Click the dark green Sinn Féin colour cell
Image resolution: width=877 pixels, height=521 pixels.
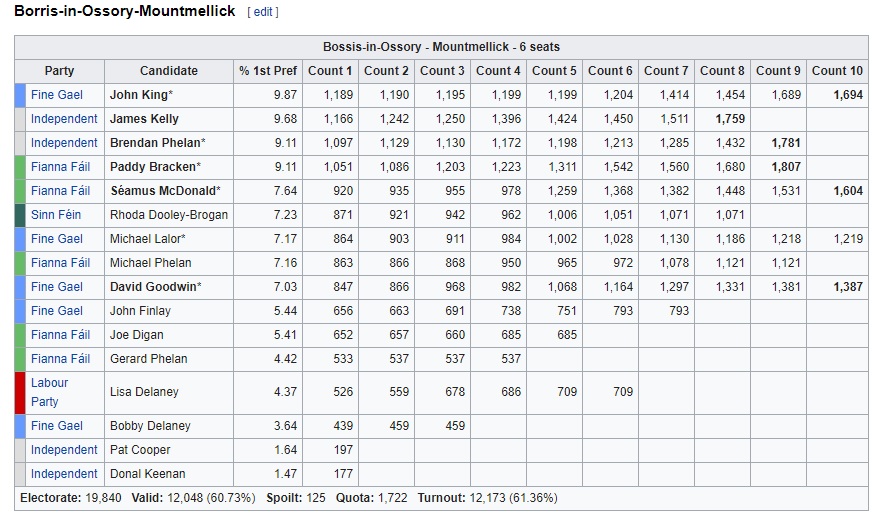coord(20,215)
